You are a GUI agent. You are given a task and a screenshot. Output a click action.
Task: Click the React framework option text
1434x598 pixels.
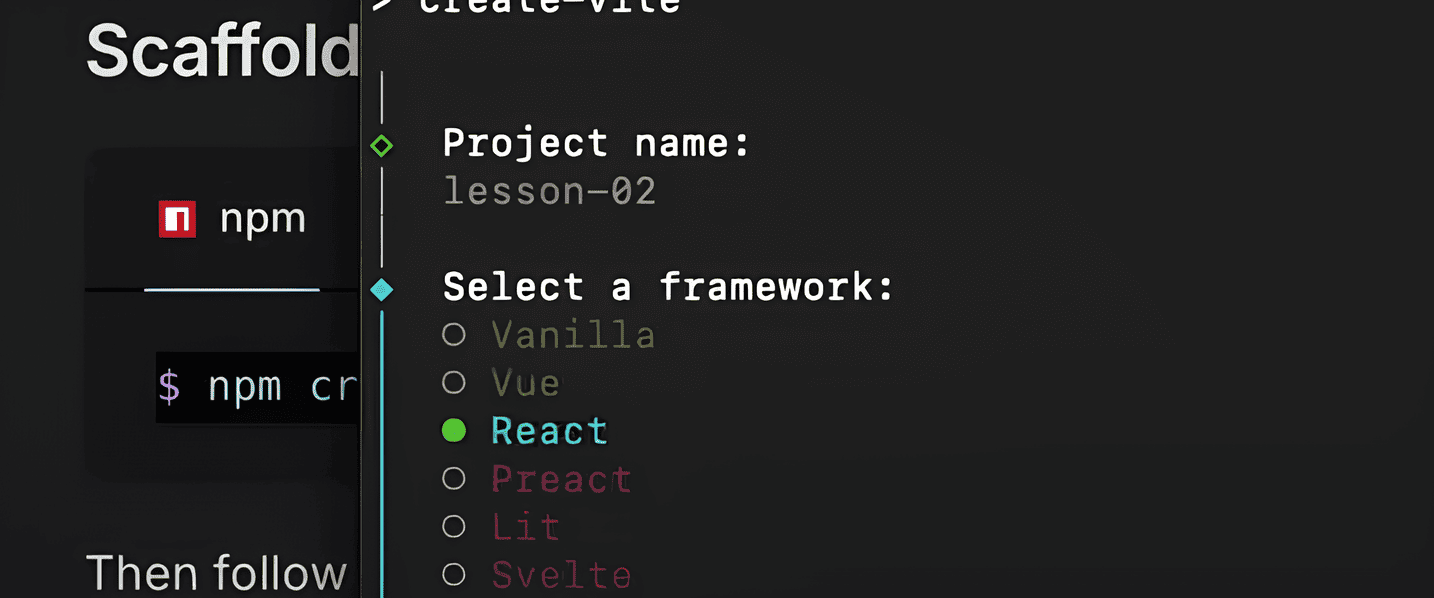point(549,431)
